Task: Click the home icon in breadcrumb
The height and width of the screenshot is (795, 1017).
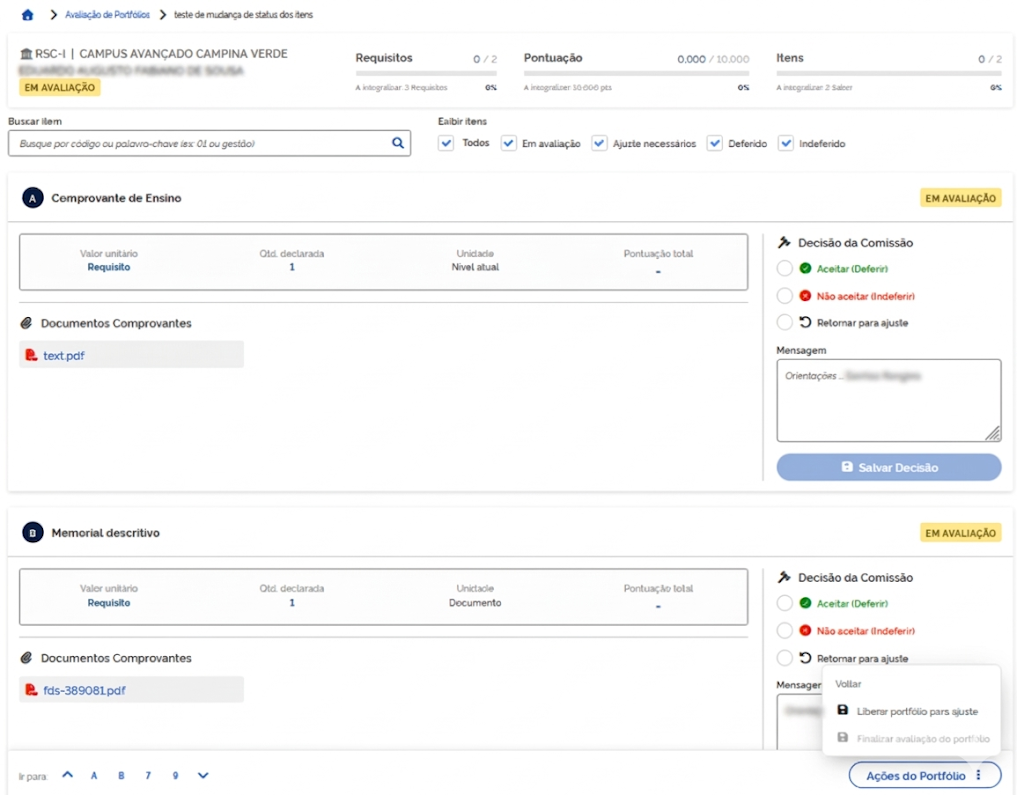Action: point(27,15)
